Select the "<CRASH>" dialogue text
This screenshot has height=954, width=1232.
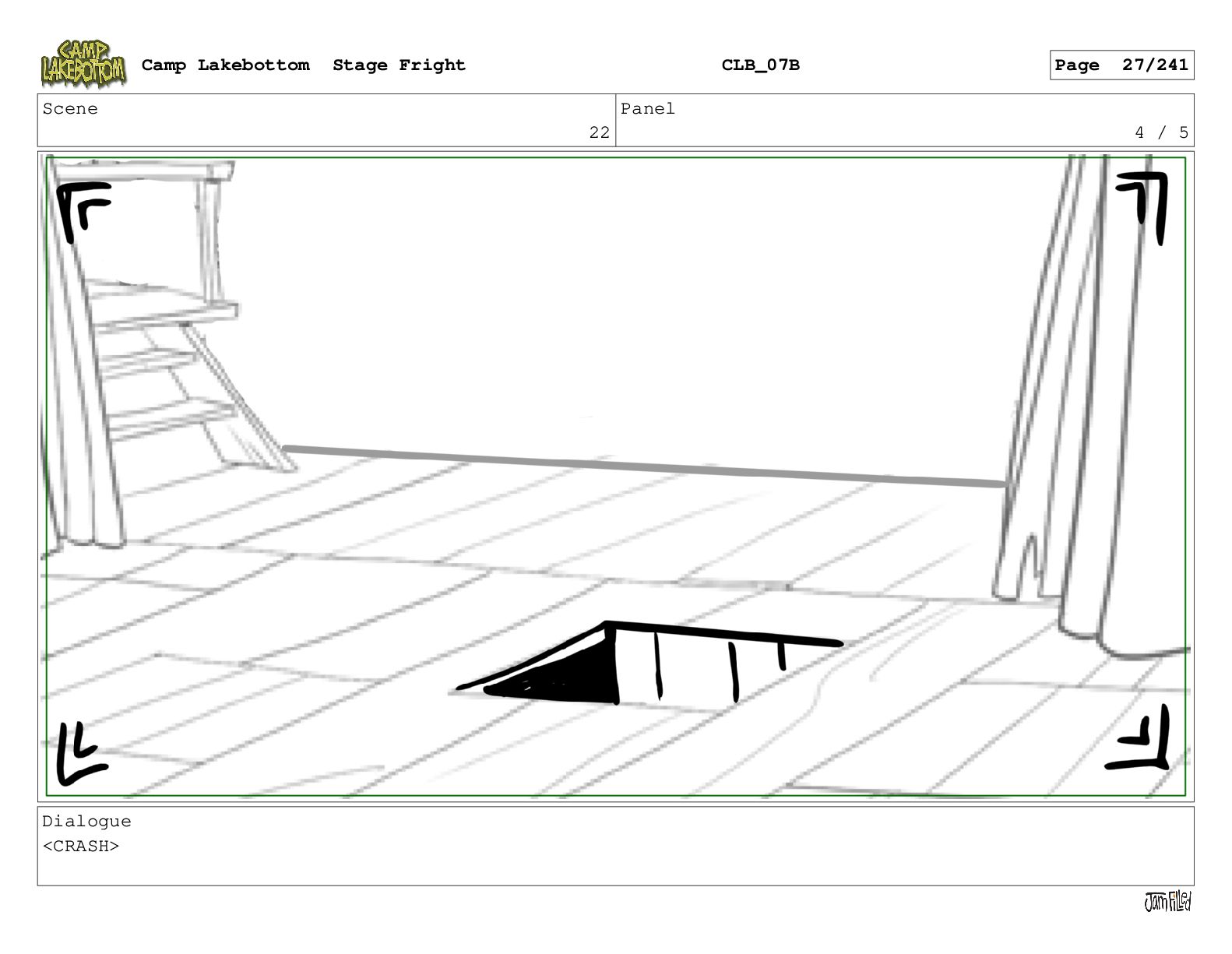(x=81, y=847)
